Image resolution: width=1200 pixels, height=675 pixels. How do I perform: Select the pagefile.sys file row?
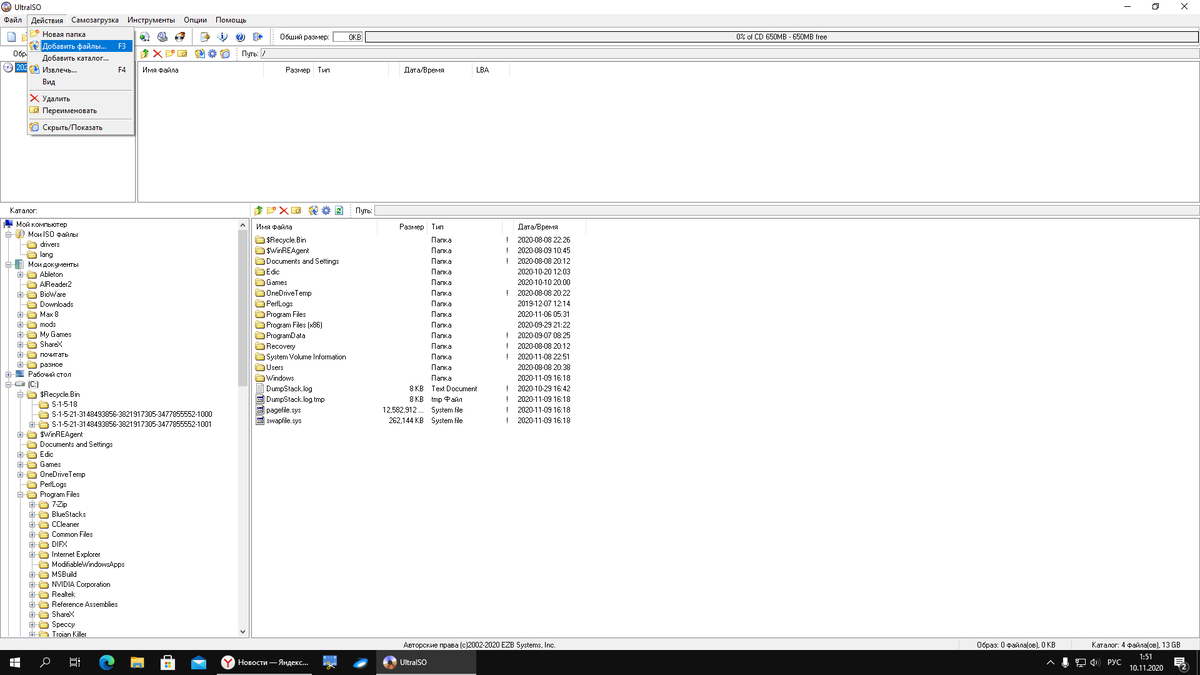[x=412, y=410]
